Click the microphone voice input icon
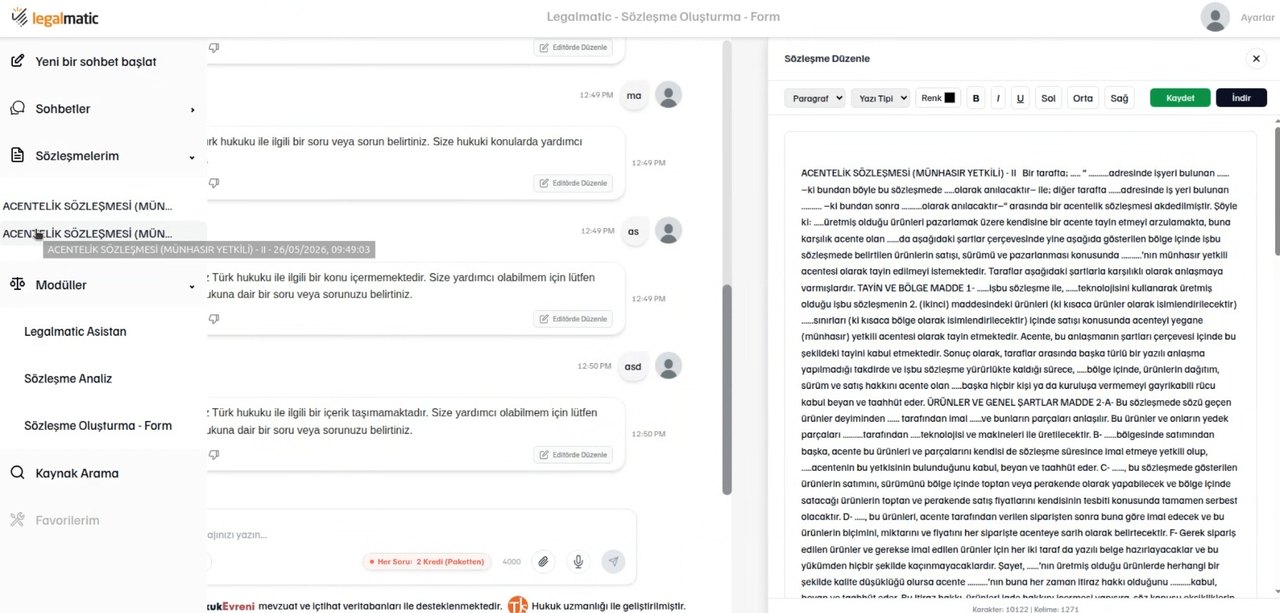 (x=578, y=562)
